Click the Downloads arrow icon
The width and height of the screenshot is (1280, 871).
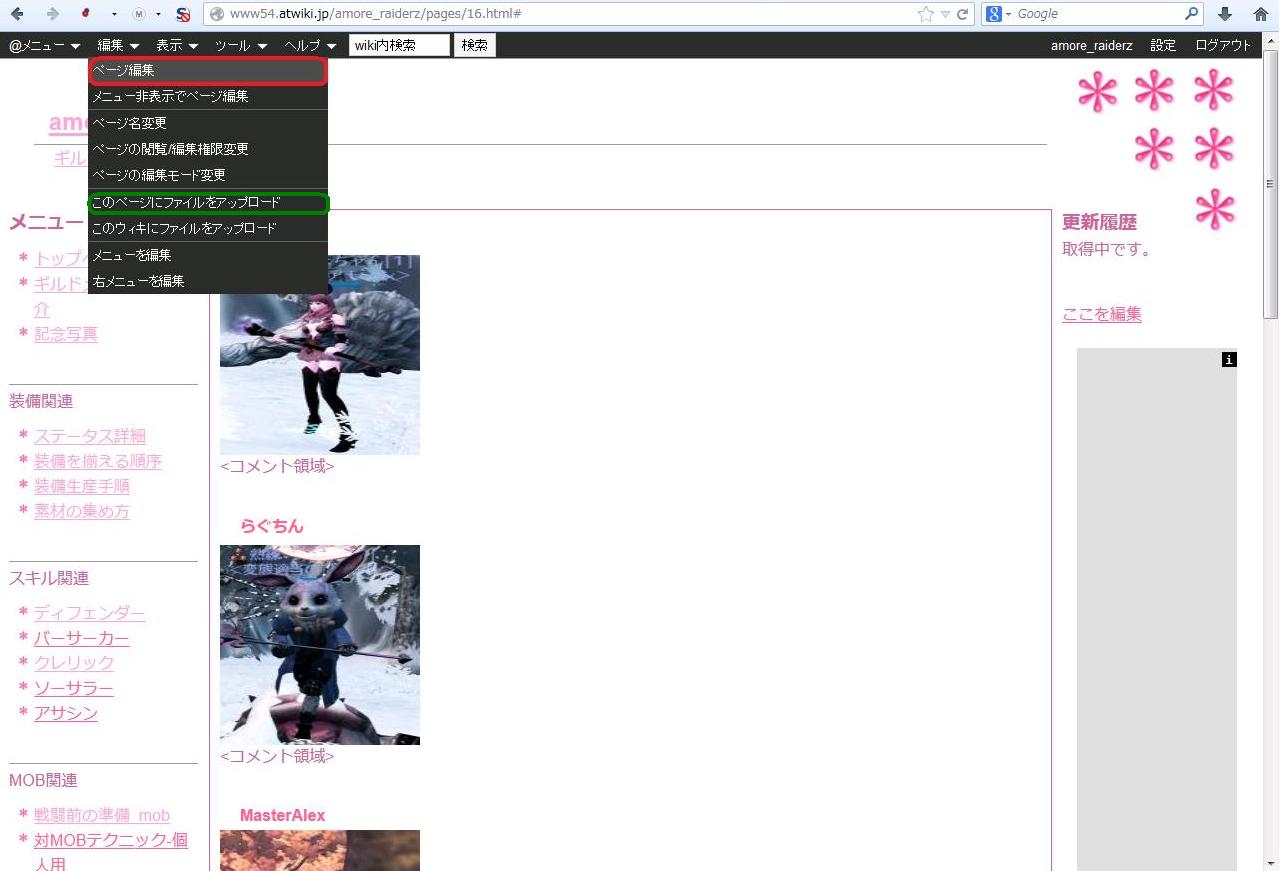pyautogui.click(x=1224, y=14)
